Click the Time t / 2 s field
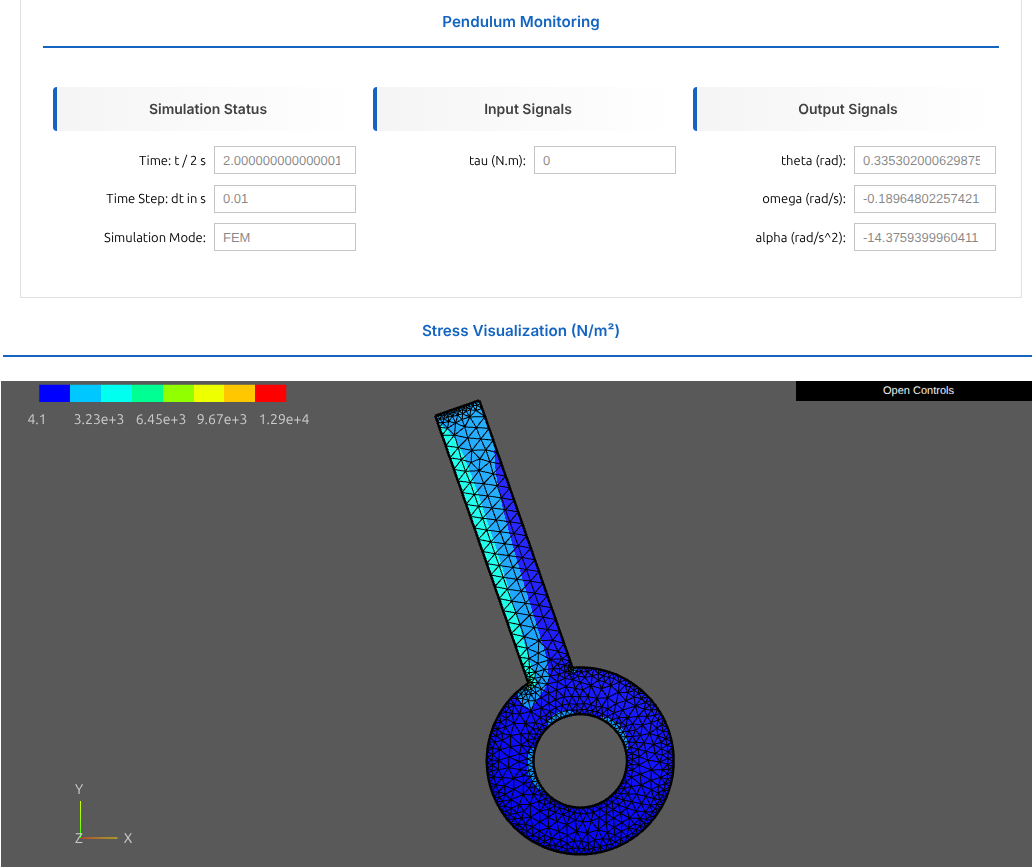 [285, 160]
